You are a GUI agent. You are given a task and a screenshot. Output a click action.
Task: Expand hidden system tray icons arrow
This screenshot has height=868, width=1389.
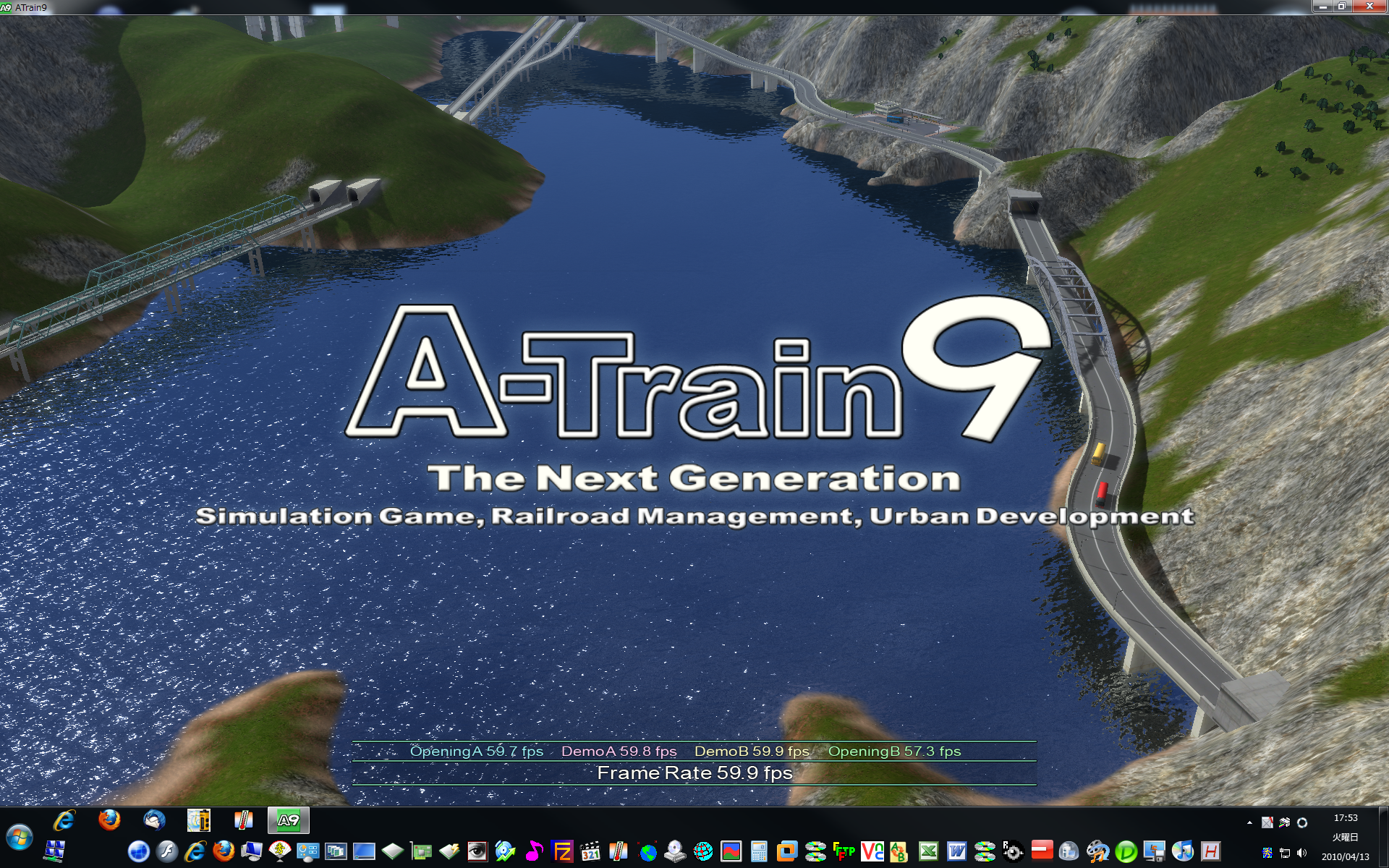(x=1249, y=822)
